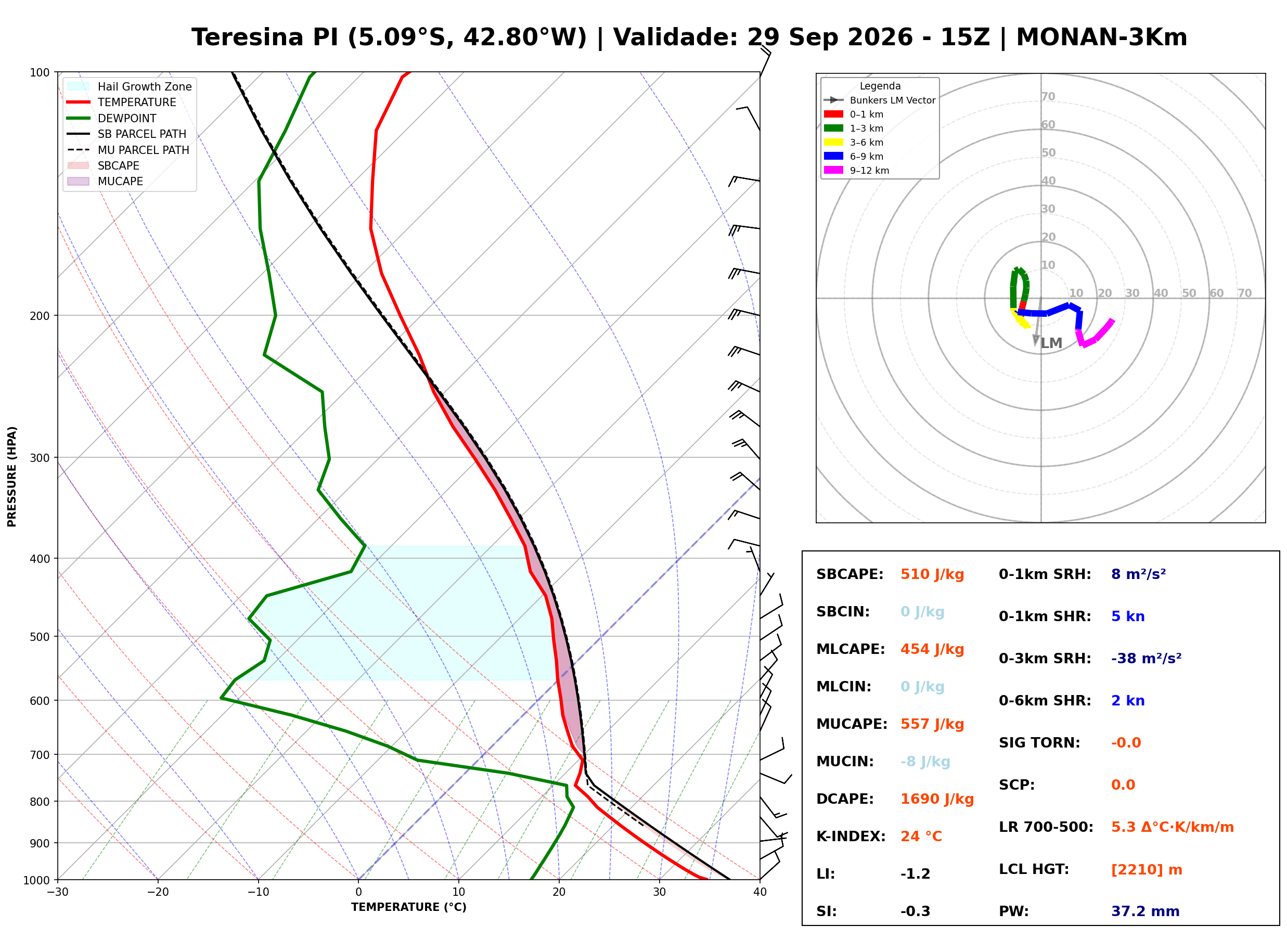1287x952 pixels.
Task: Click the Teresina PI chart title
Action: (689, 37)
